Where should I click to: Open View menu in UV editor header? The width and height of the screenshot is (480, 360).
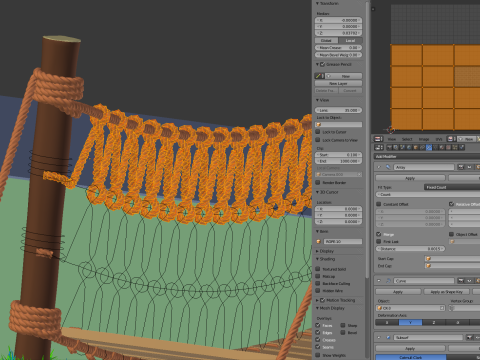(x=392, y=139)
